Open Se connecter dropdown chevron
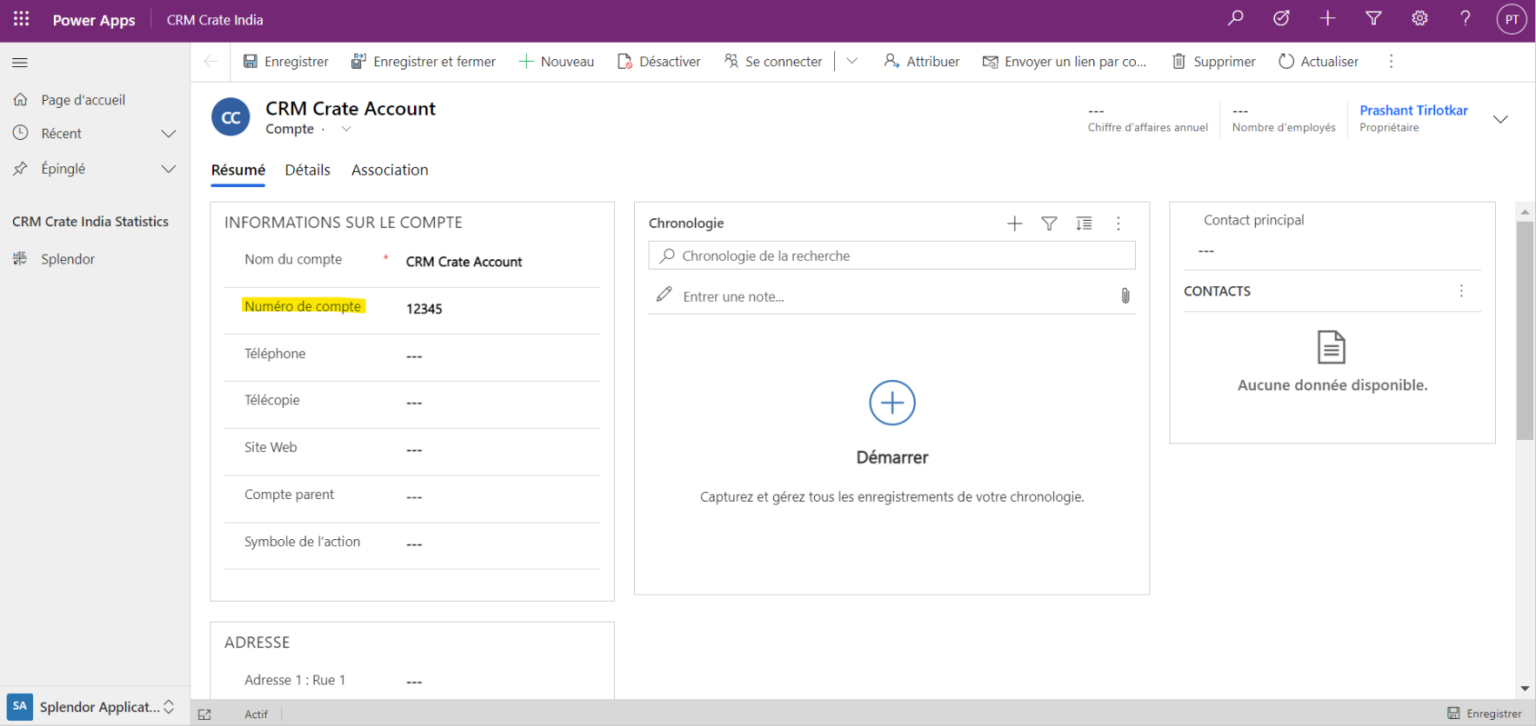 (x=851, y=61)
